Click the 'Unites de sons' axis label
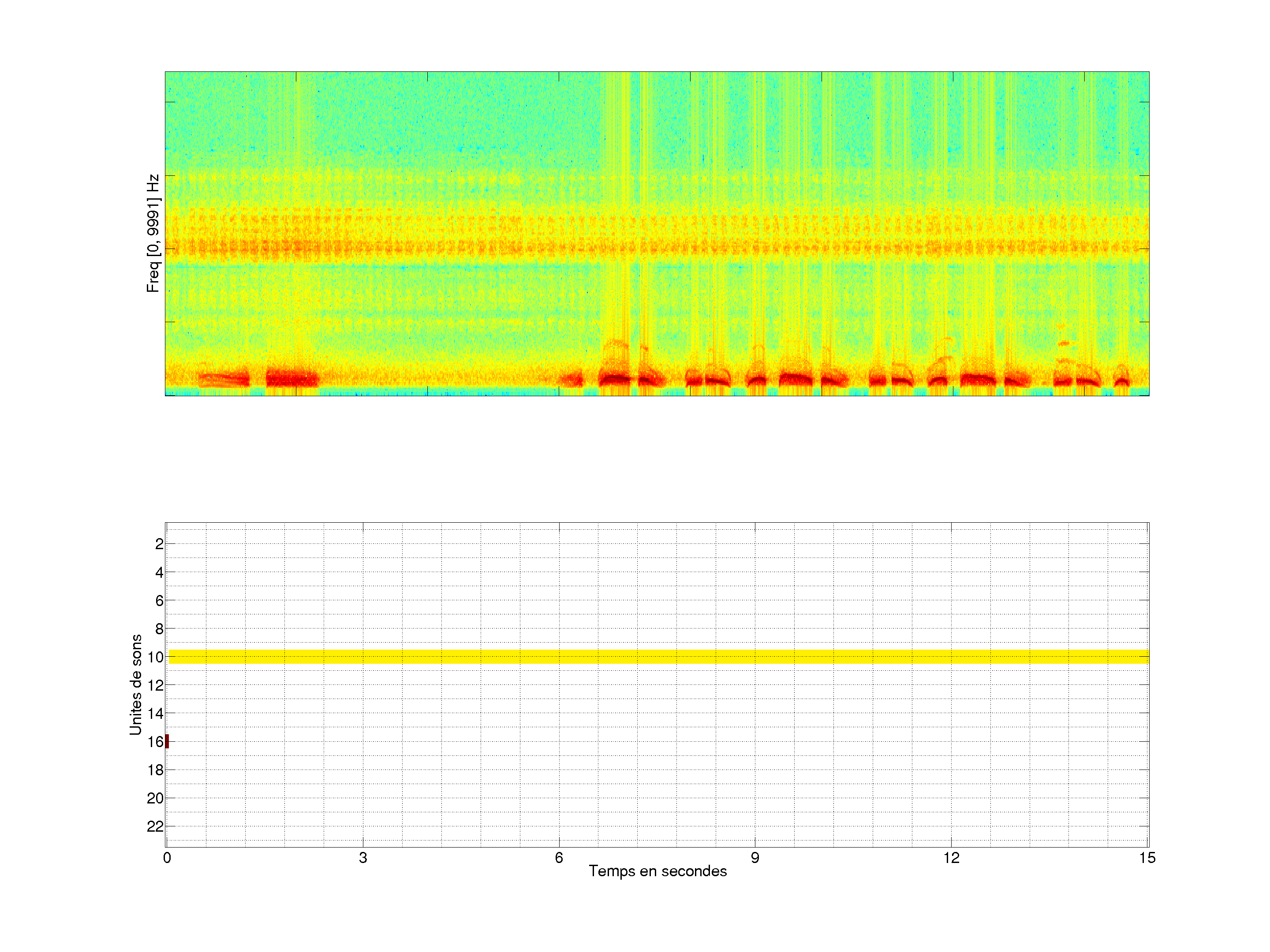 (135, 684)
